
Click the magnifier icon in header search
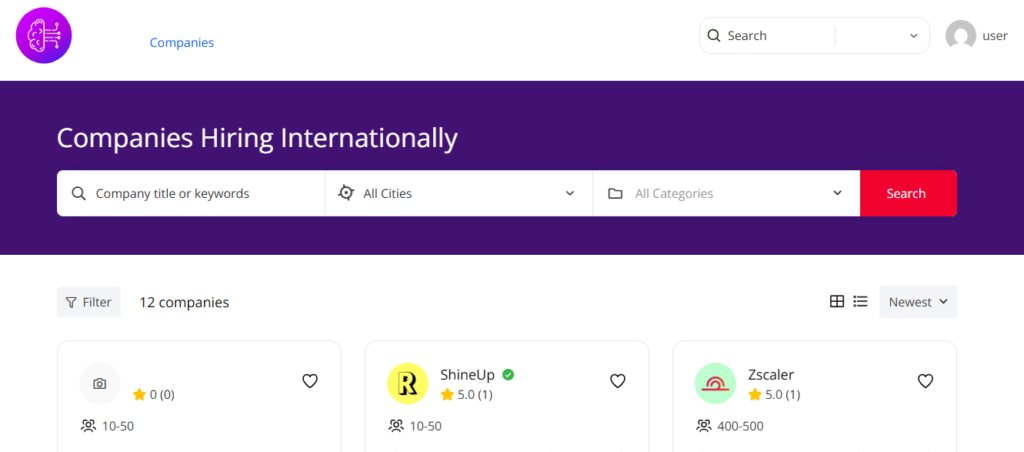(x=714, y=36)
